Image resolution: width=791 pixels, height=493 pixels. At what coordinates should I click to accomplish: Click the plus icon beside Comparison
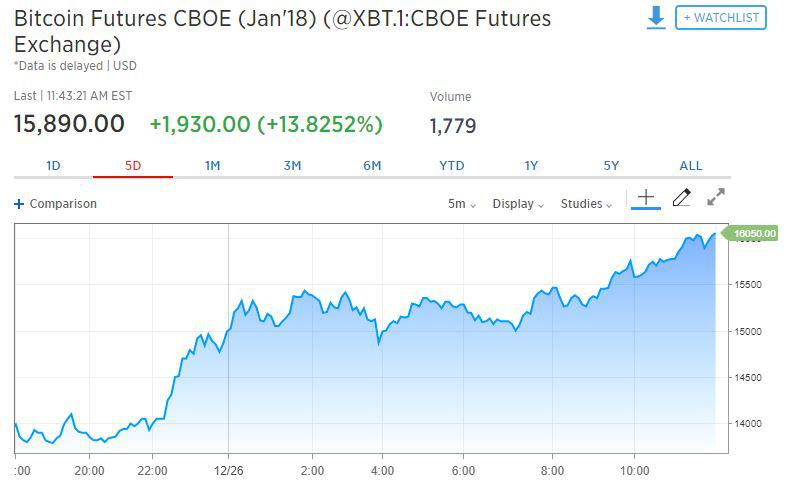point(19,204)
